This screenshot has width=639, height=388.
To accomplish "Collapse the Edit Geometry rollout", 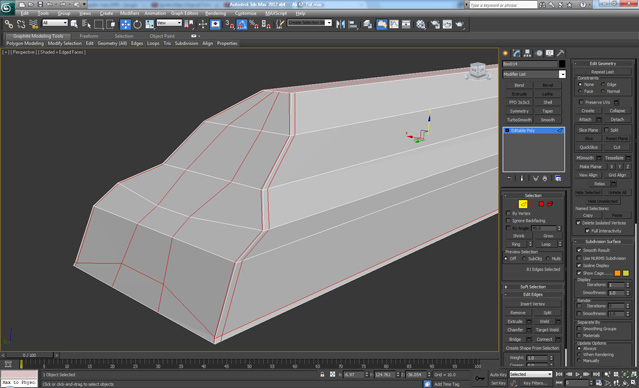I will (x=603, y=64).
